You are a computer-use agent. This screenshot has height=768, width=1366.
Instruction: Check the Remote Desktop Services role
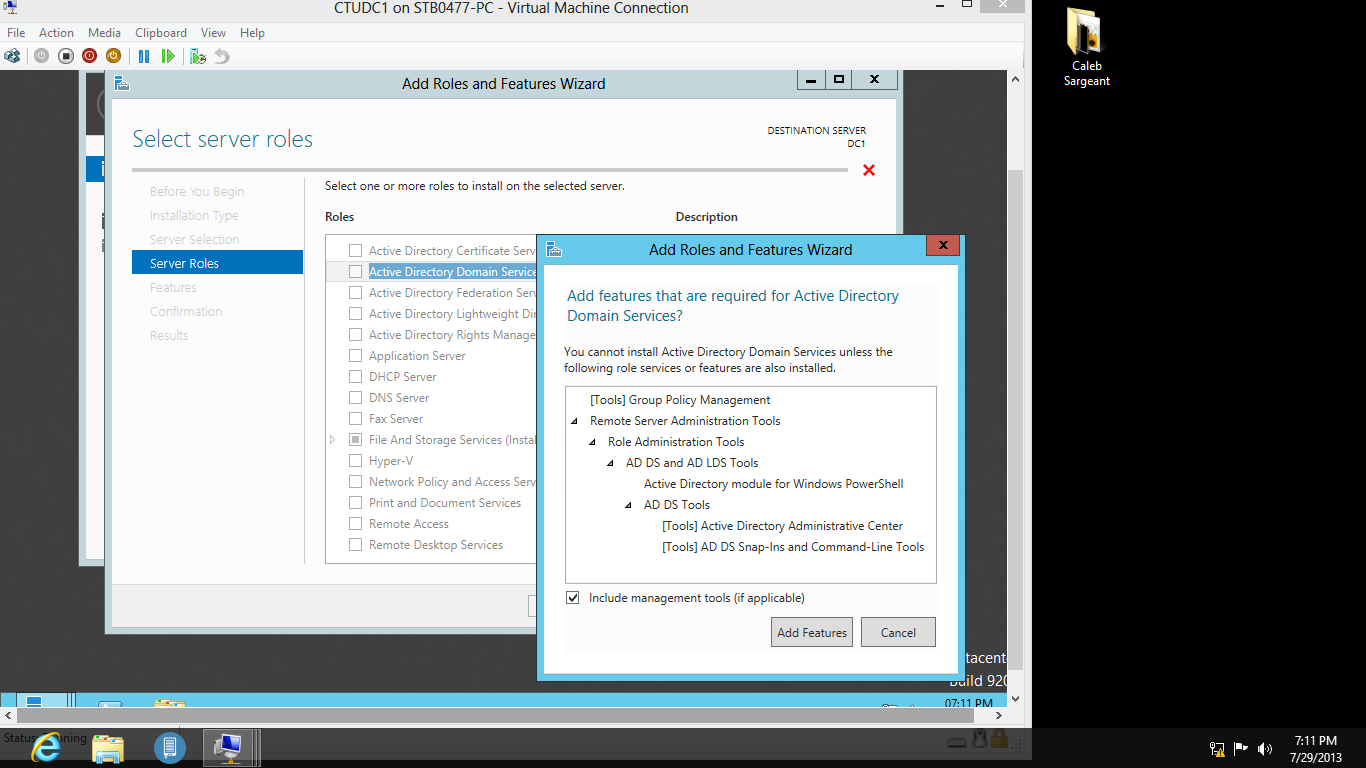(355, 545)
